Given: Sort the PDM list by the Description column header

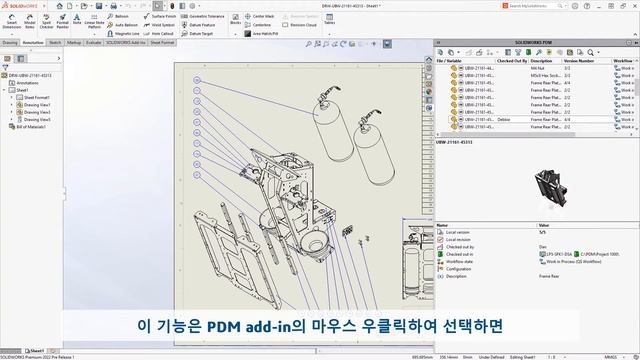Looking at the screenshot, I should tap(545, 61).
